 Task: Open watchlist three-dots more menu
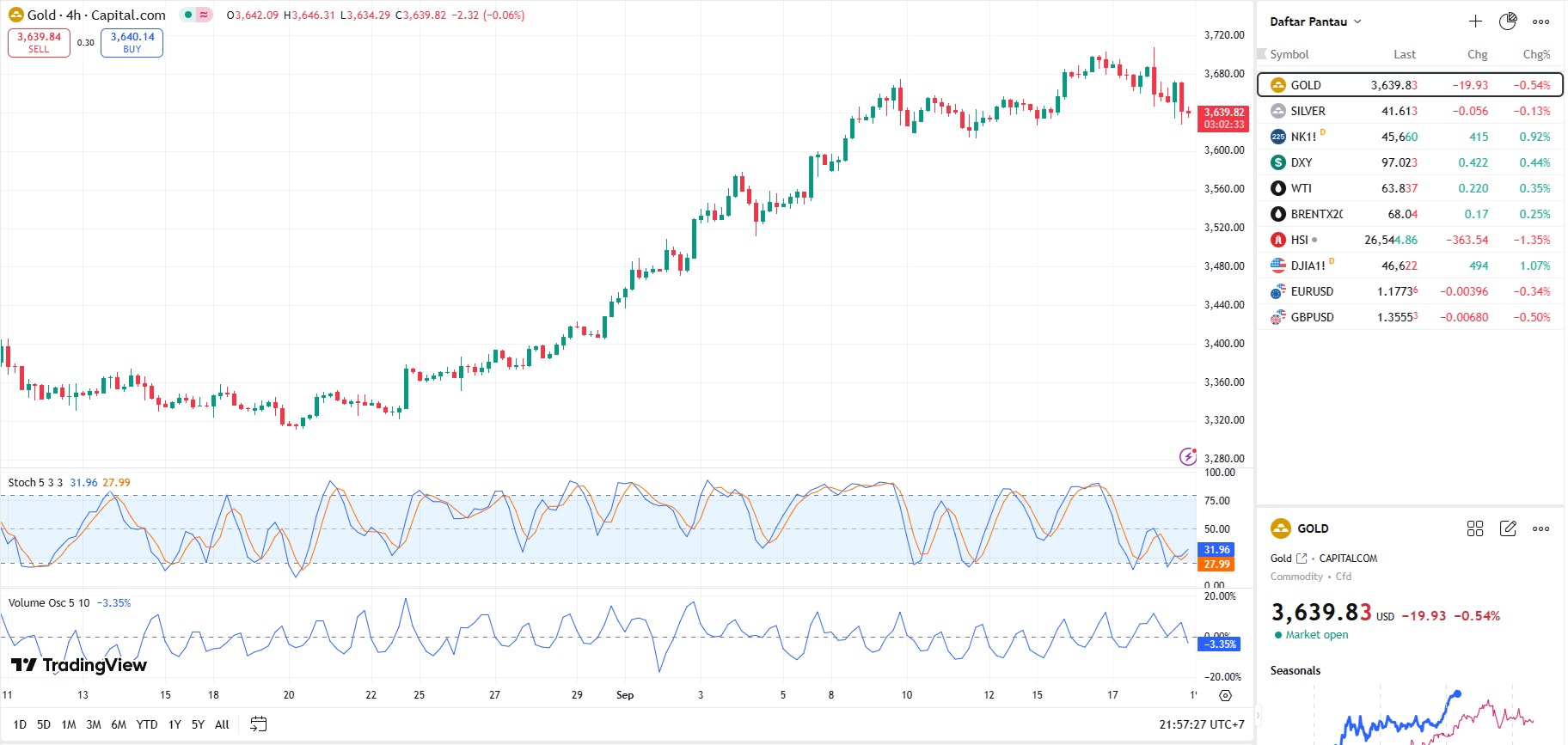click(x=1540, y=21)
